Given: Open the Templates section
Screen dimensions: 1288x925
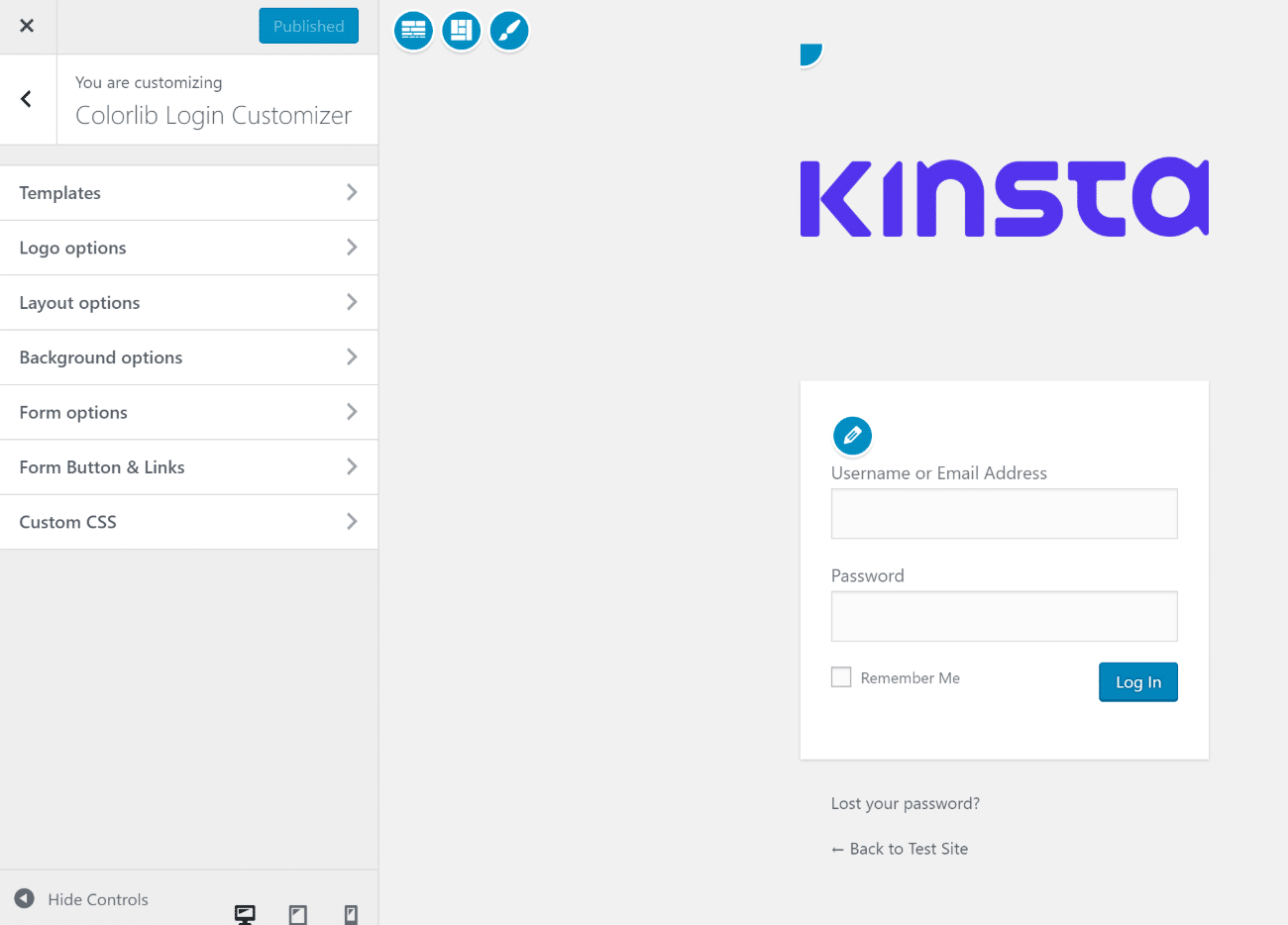Looking at the screenshot, I should coord(189,193).
